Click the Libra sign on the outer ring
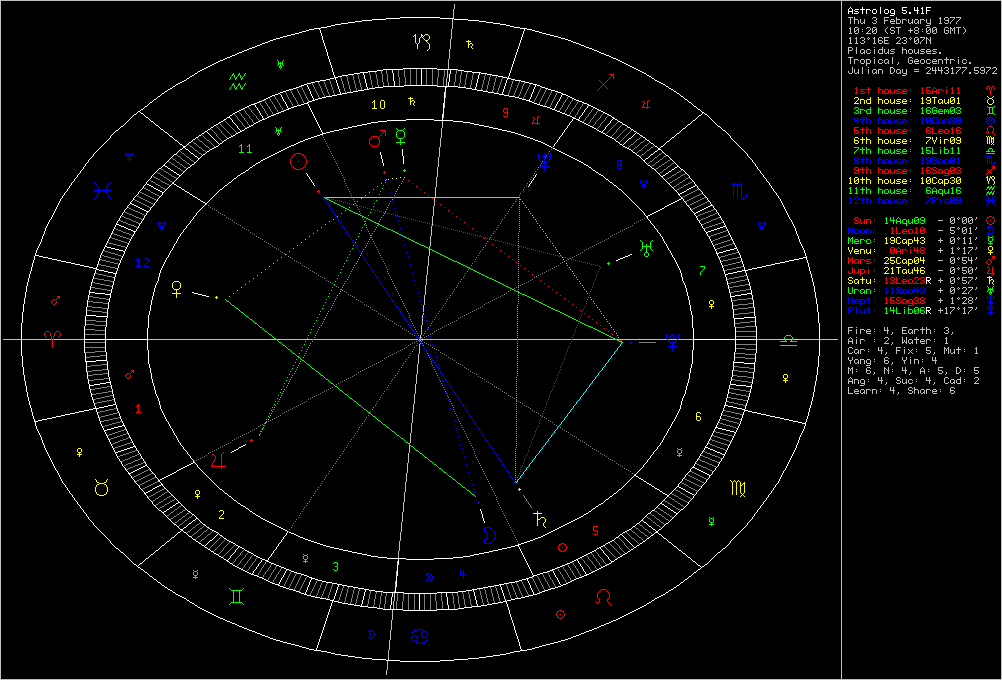The width and height of the screenshot is (1002, 680). point(790,340)
